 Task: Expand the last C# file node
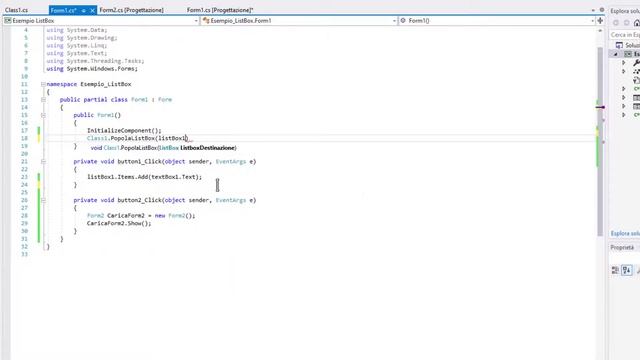pos(624,115)
